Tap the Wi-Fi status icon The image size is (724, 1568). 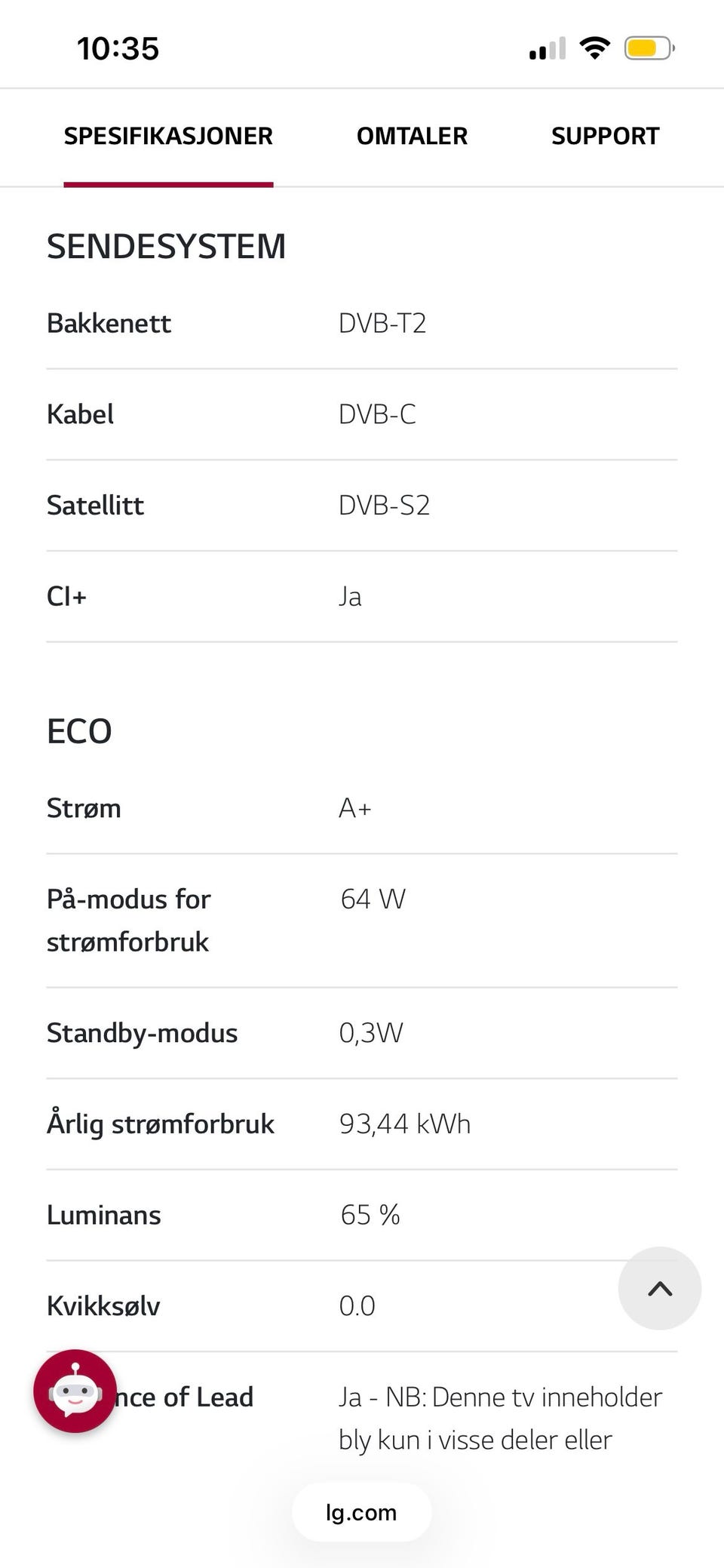click(x=595, y=48)
